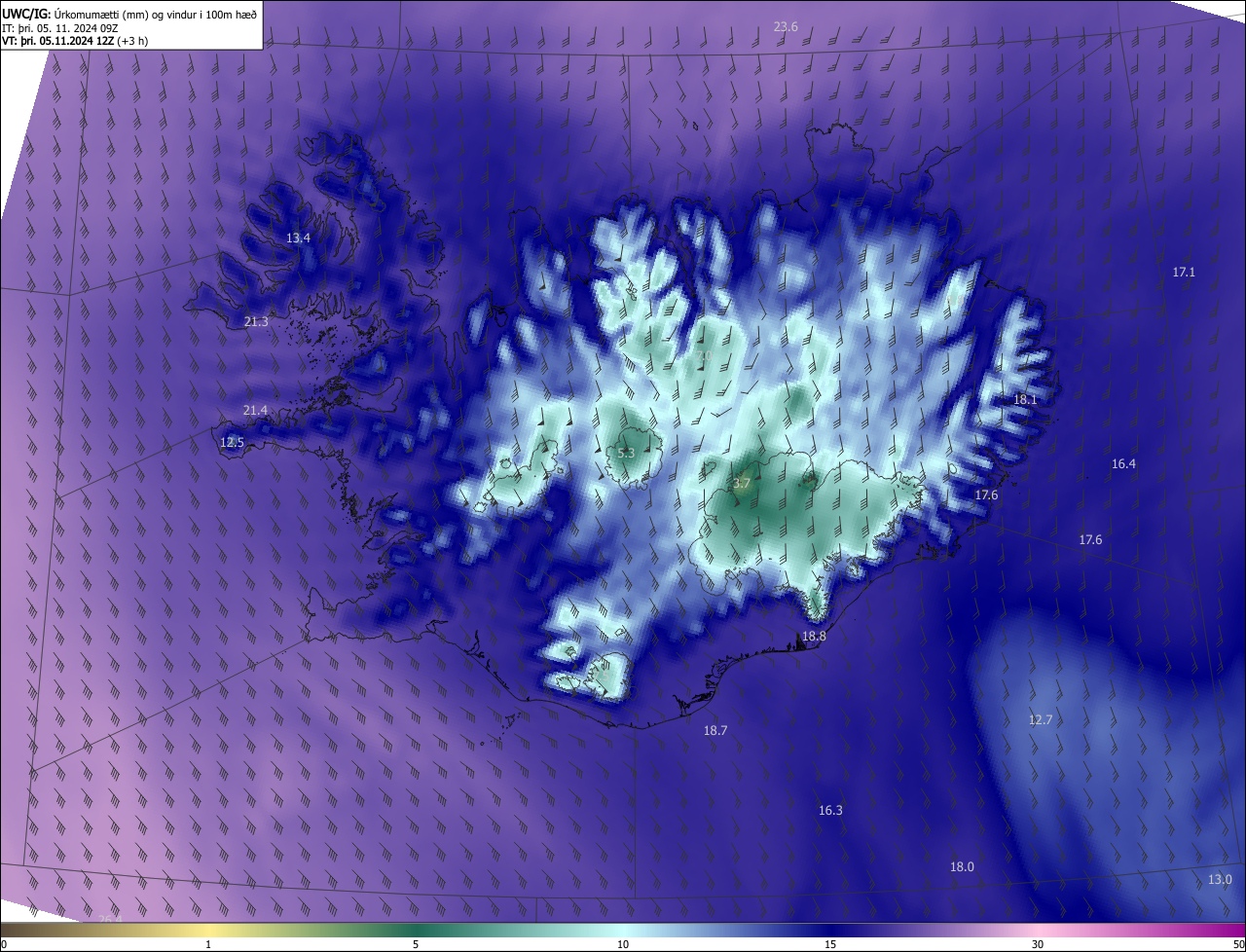Screen dimensions: 1246x952
Task: Click the 13.0 value label
Action: tap(1220, 879)
